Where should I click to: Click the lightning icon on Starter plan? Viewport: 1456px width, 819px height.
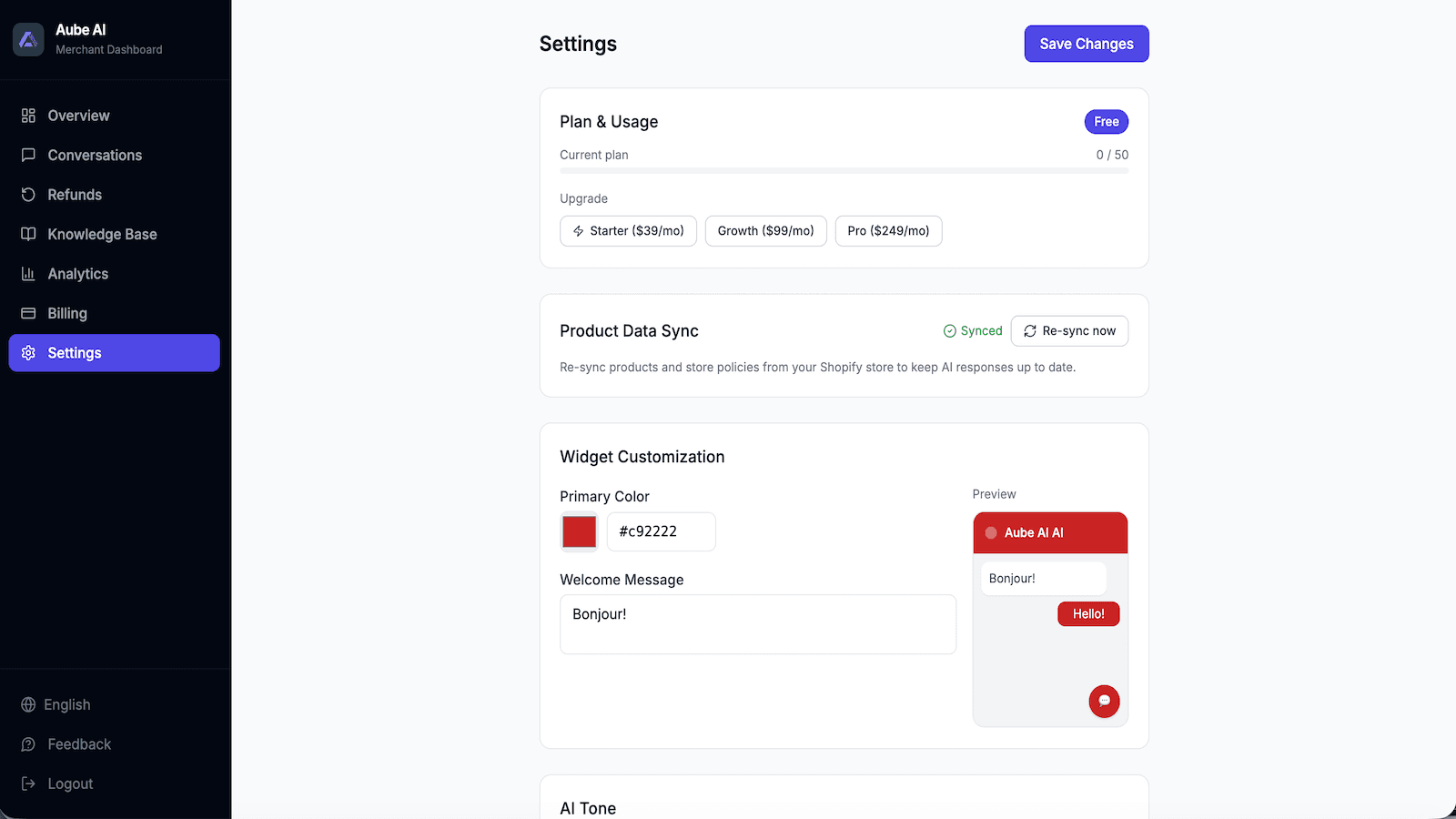(579, 231)
